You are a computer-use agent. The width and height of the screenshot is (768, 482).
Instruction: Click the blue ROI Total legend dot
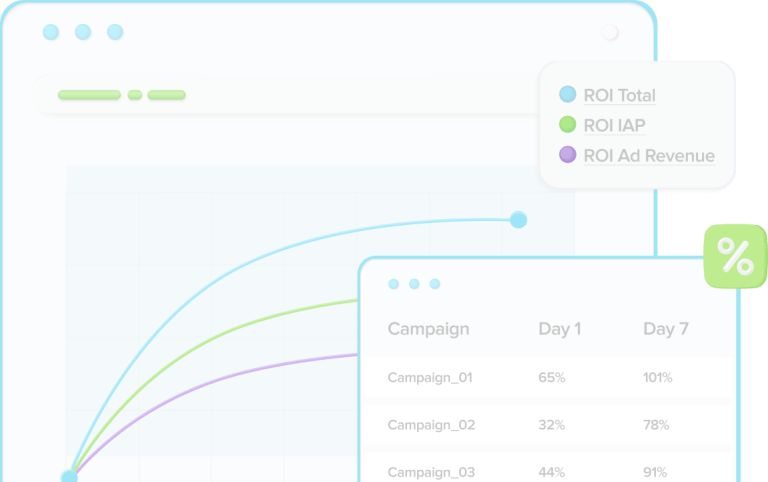coord(568,95)
